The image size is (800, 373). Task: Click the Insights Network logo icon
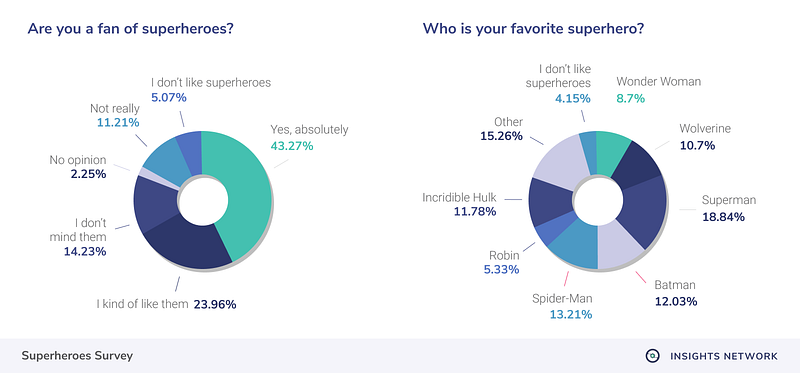tap(652, 356)
